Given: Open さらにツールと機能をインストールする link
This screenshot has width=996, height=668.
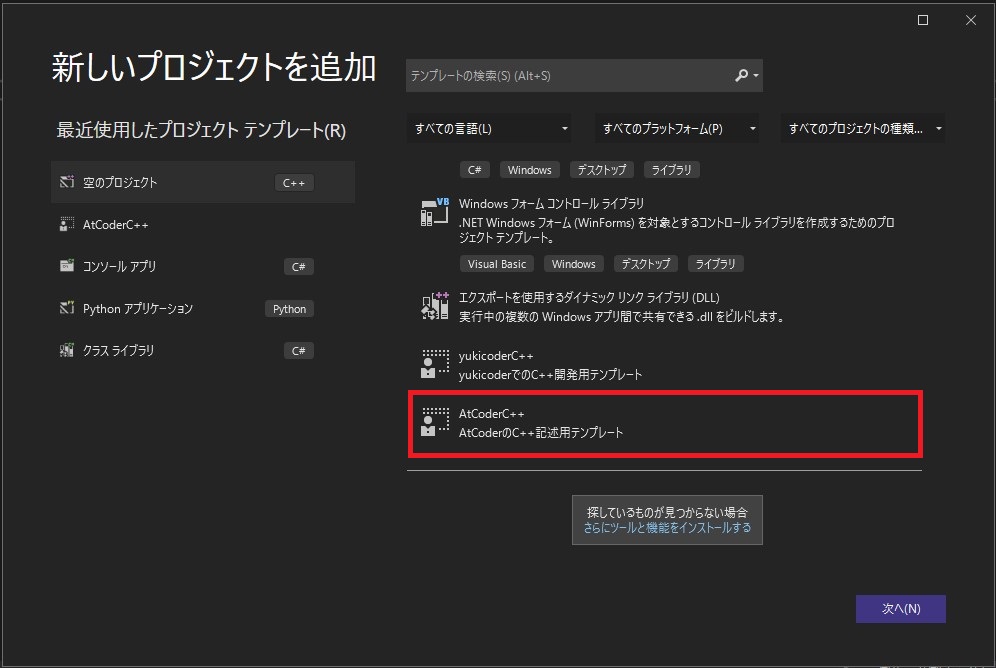Looking at the screenshot, I should point(667,528).
